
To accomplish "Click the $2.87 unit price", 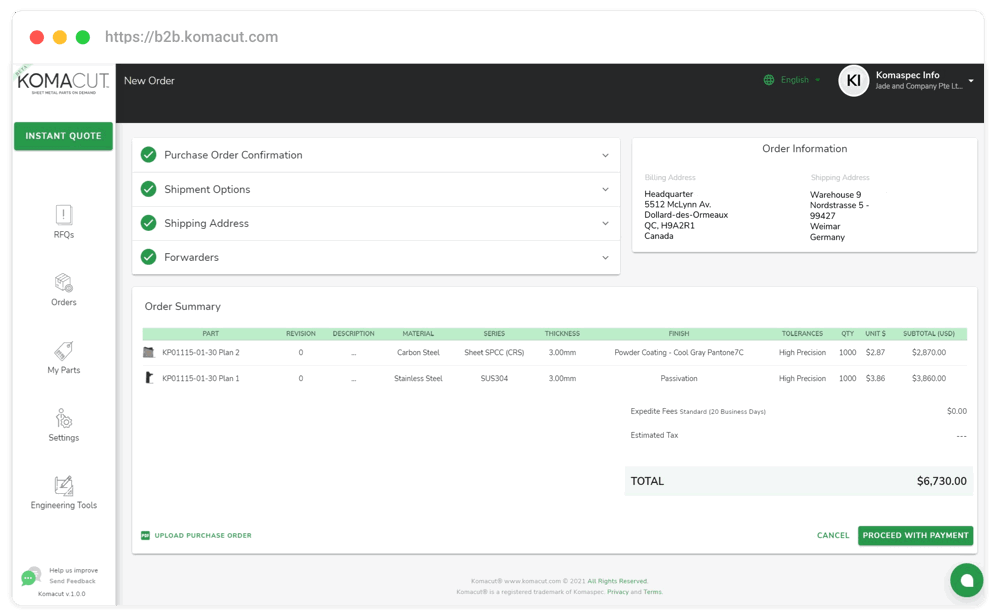I will click(875, 353).
